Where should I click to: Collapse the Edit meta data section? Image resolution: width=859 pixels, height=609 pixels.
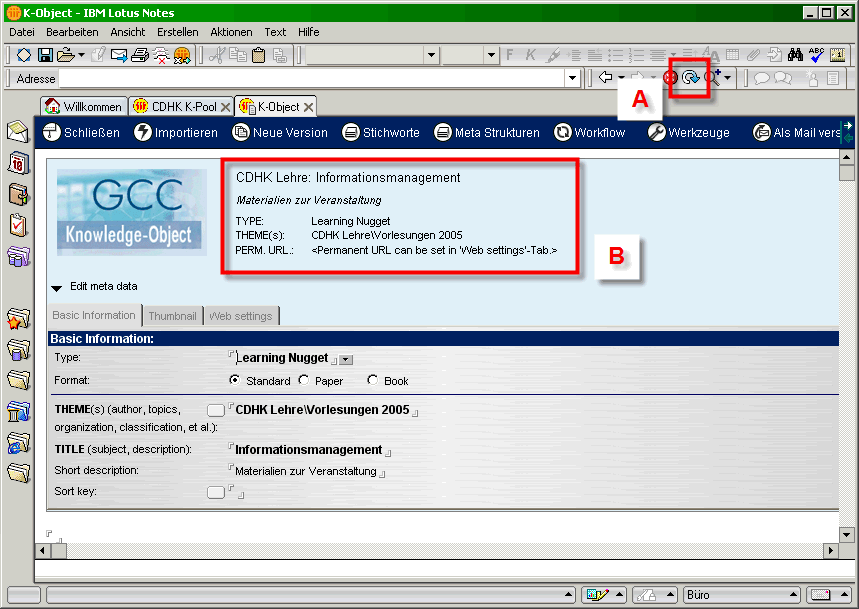(56, 288)
